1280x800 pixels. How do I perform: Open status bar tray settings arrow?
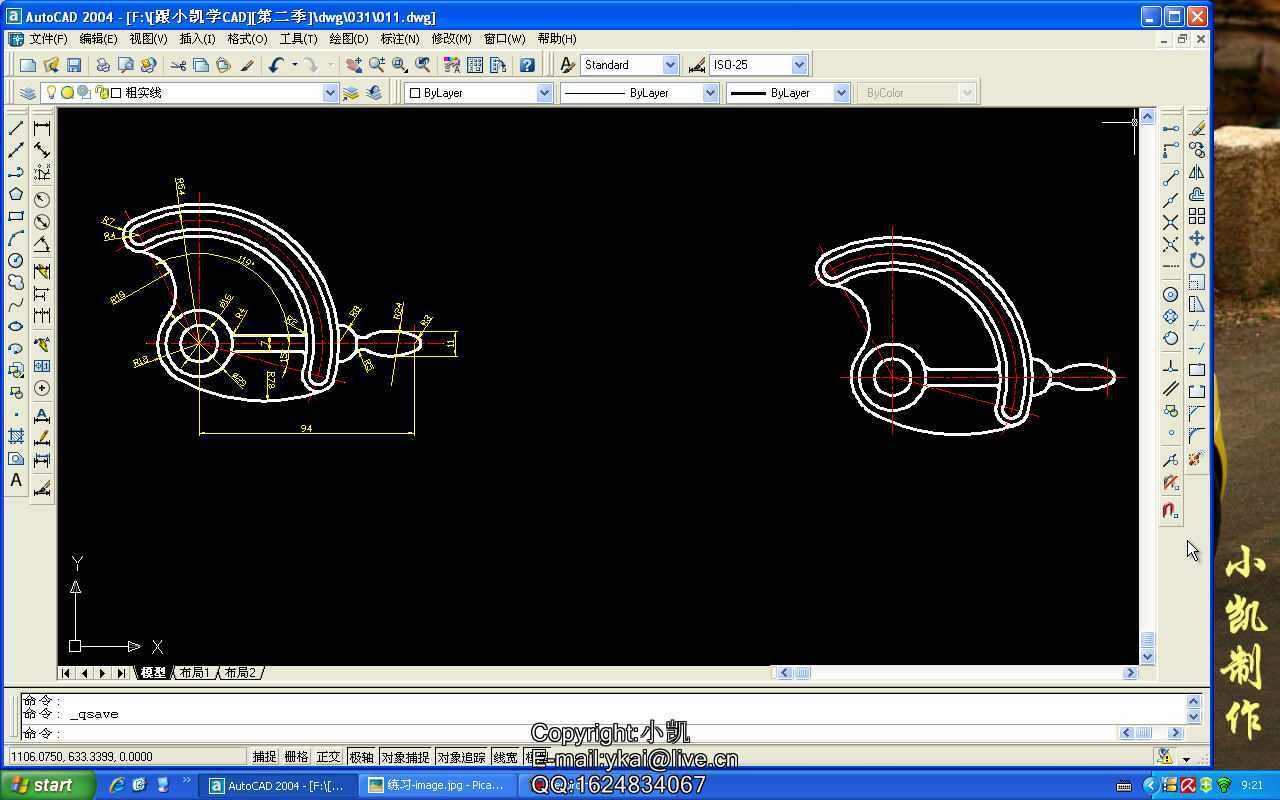coord(1186,758)
